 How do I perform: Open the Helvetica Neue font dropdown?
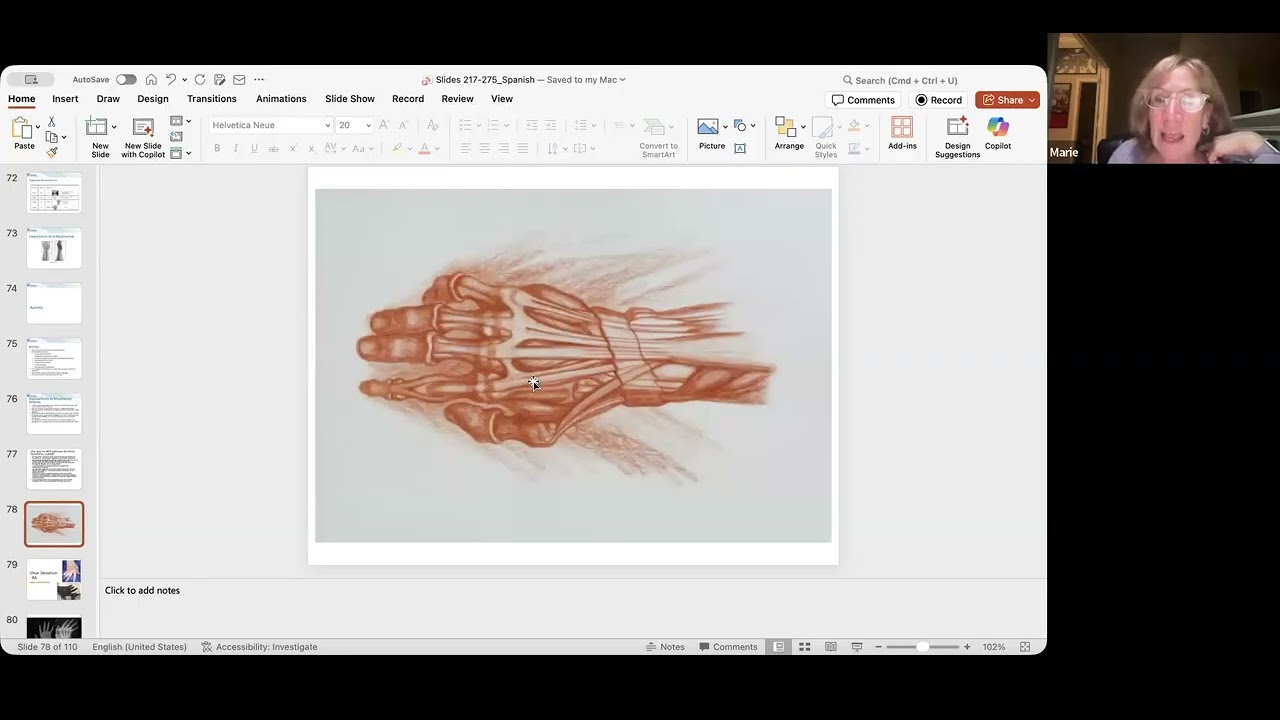(x=326, y=125)
